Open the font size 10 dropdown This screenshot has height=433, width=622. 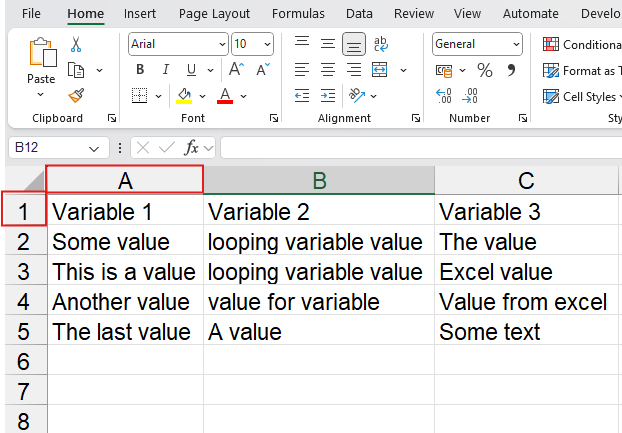(x=267, y=44)
